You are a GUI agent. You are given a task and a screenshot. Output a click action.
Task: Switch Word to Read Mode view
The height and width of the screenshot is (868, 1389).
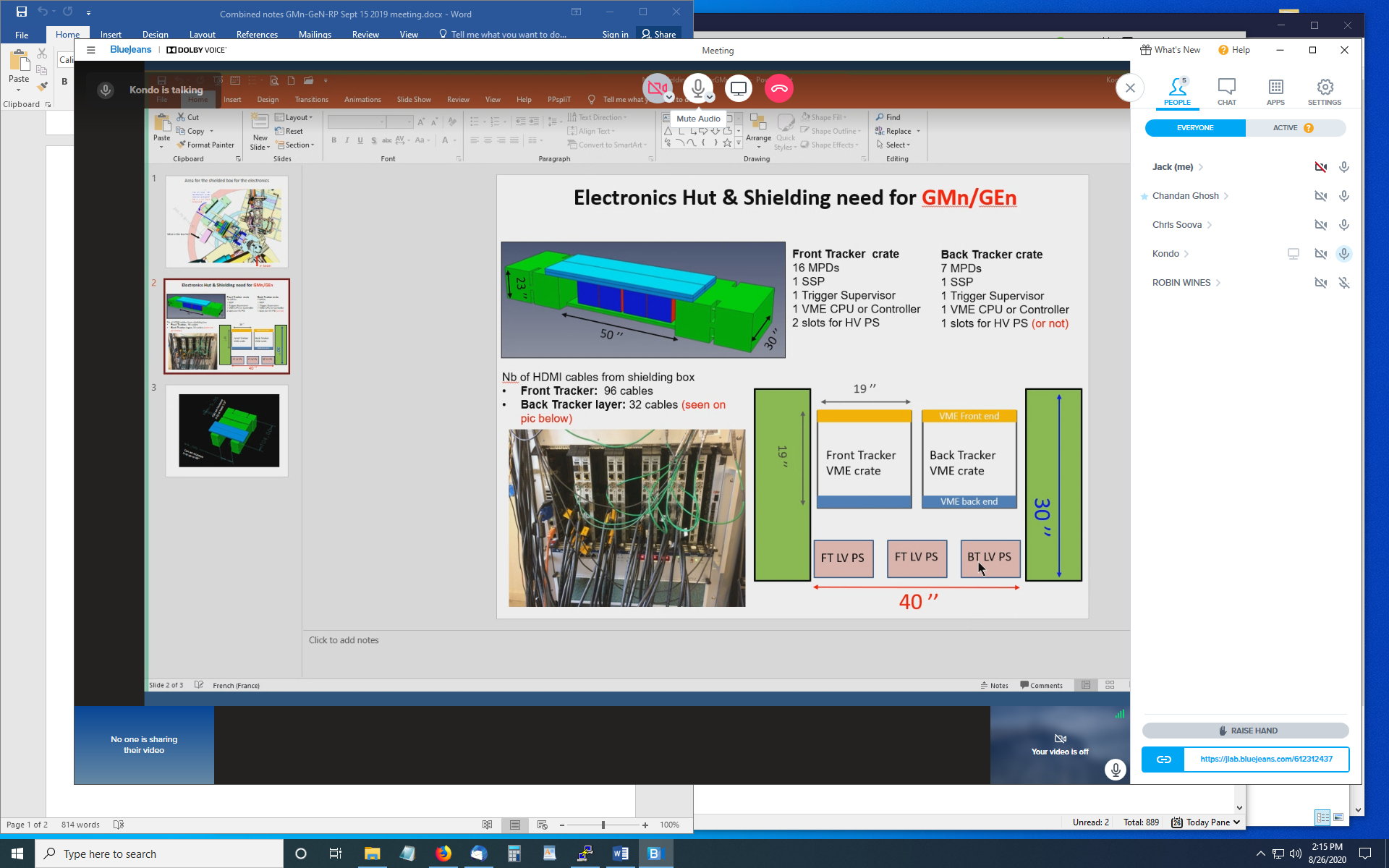pyautogui.click(x=487, y=825)
